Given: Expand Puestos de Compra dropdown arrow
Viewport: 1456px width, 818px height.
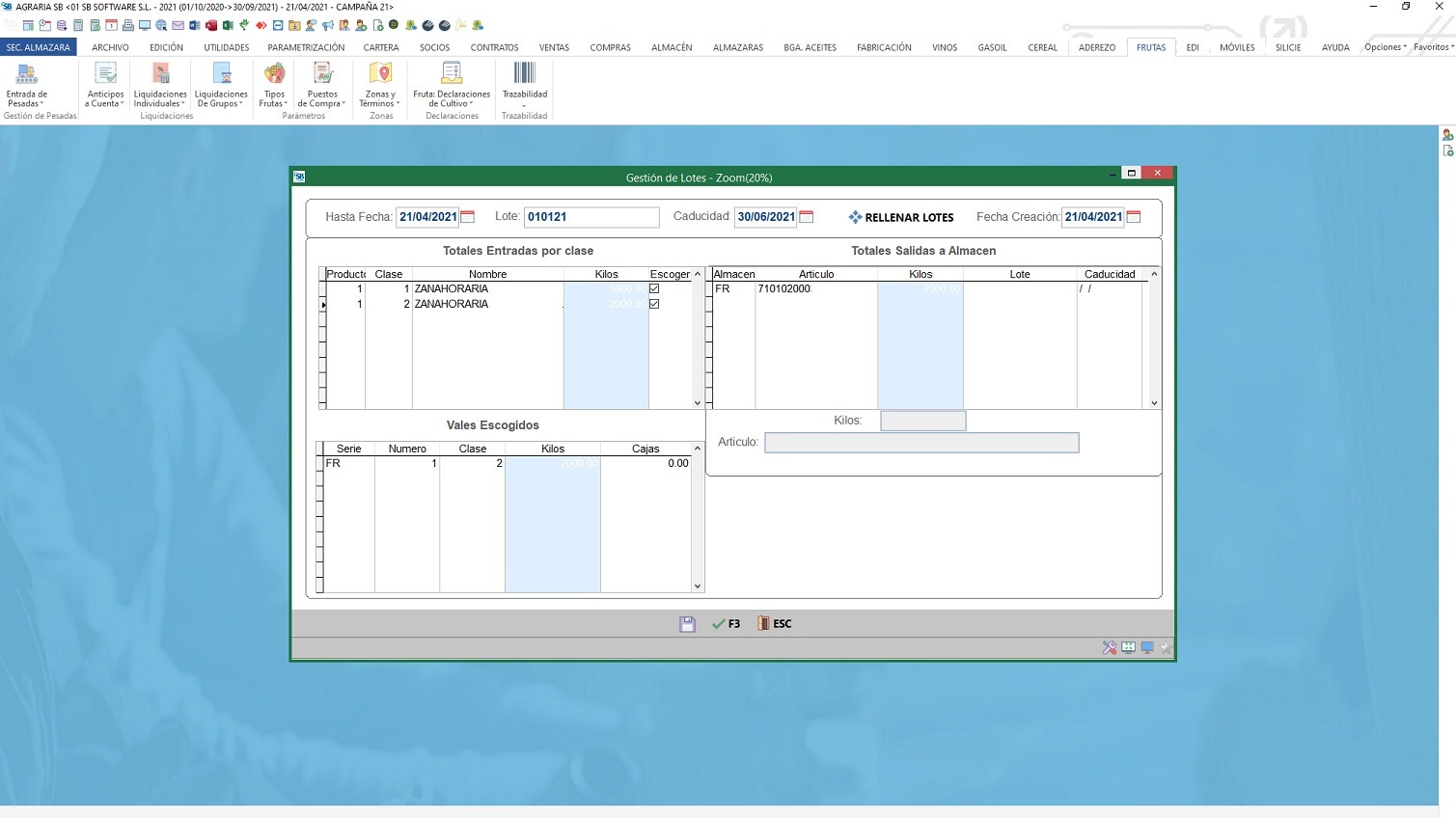Looking at the screenshot, I should point(343,104).
